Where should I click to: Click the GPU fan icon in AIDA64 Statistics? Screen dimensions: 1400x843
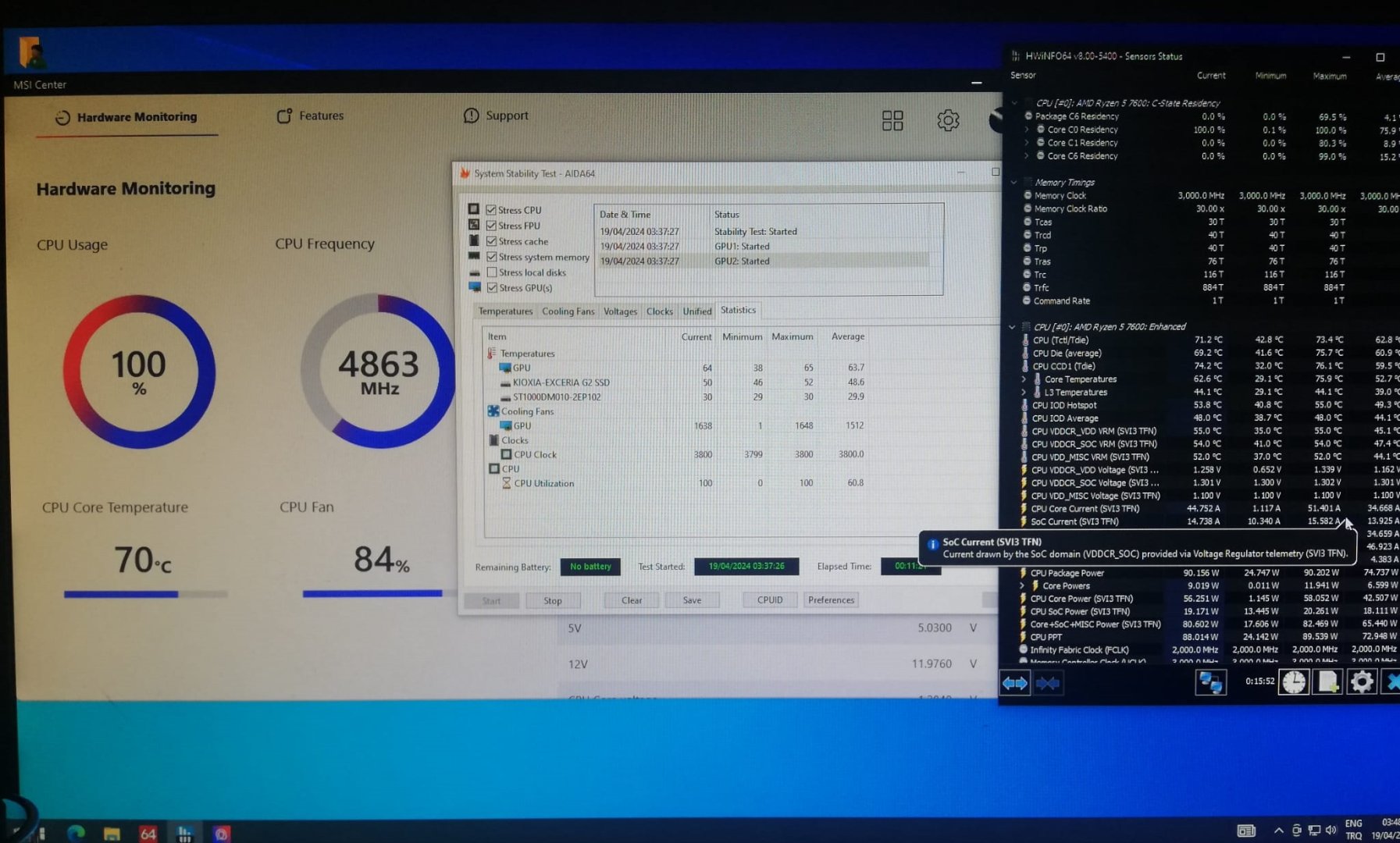click(505, 425)
